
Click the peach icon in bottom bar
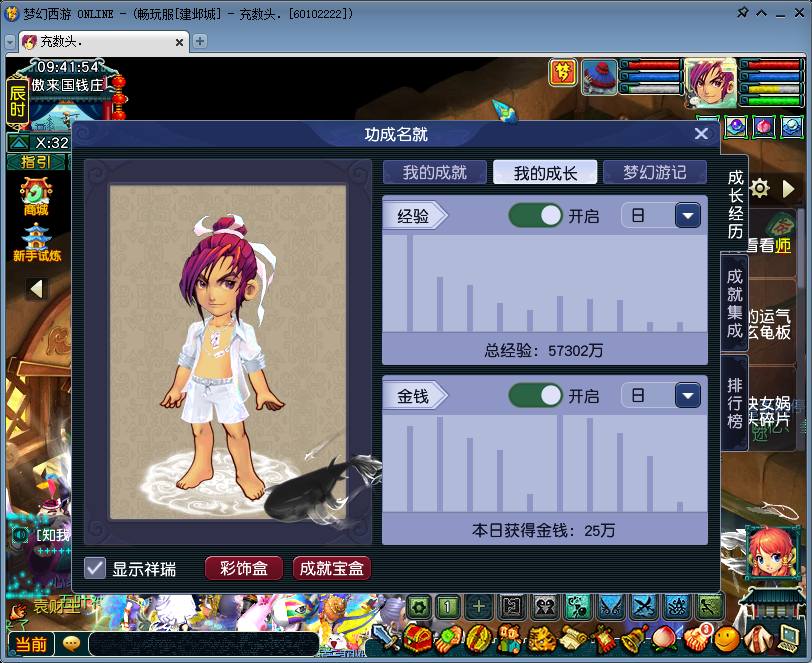coord(665,640)
